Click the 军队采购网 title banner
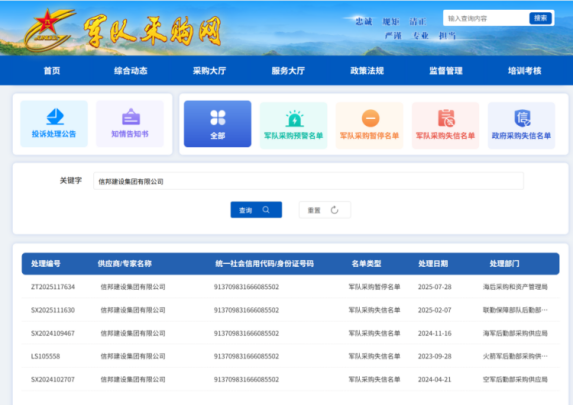The image size is (573, 406). [152, 32]
